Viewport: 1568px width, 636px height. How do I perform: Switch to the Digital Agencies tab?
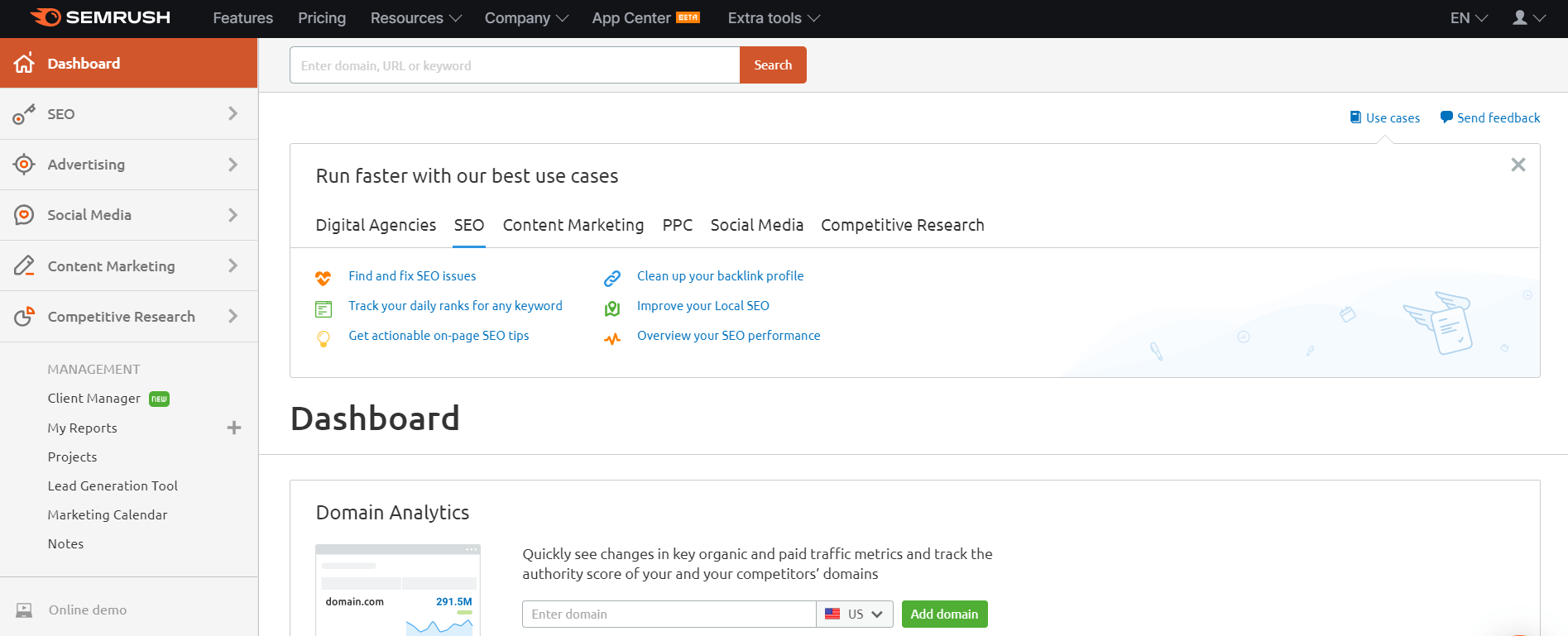click(x=376, y=225)
